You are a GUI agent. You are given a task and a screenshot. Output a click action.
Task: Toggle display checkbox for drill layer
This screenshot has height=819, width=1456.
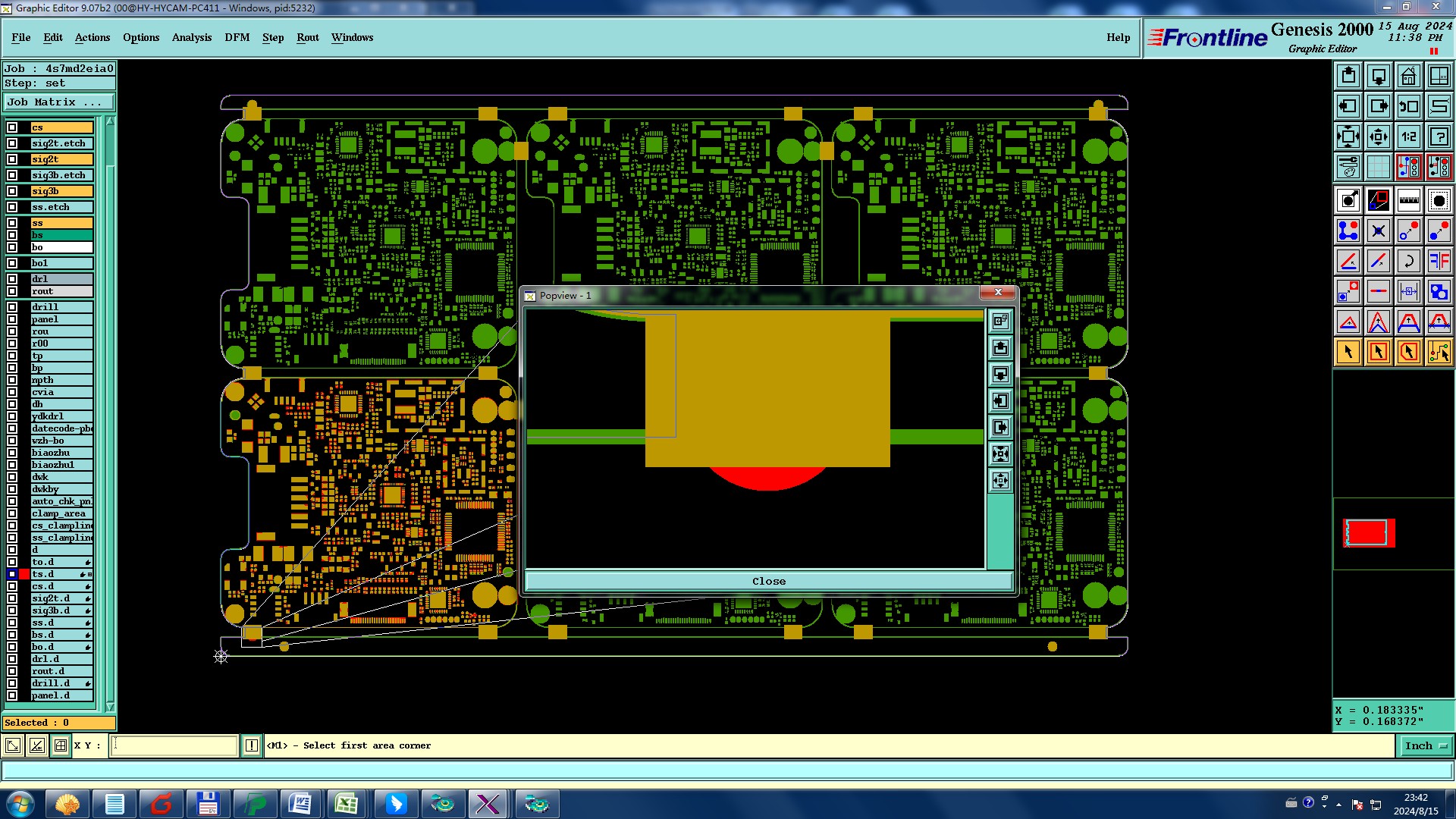(x=12, y=307)
